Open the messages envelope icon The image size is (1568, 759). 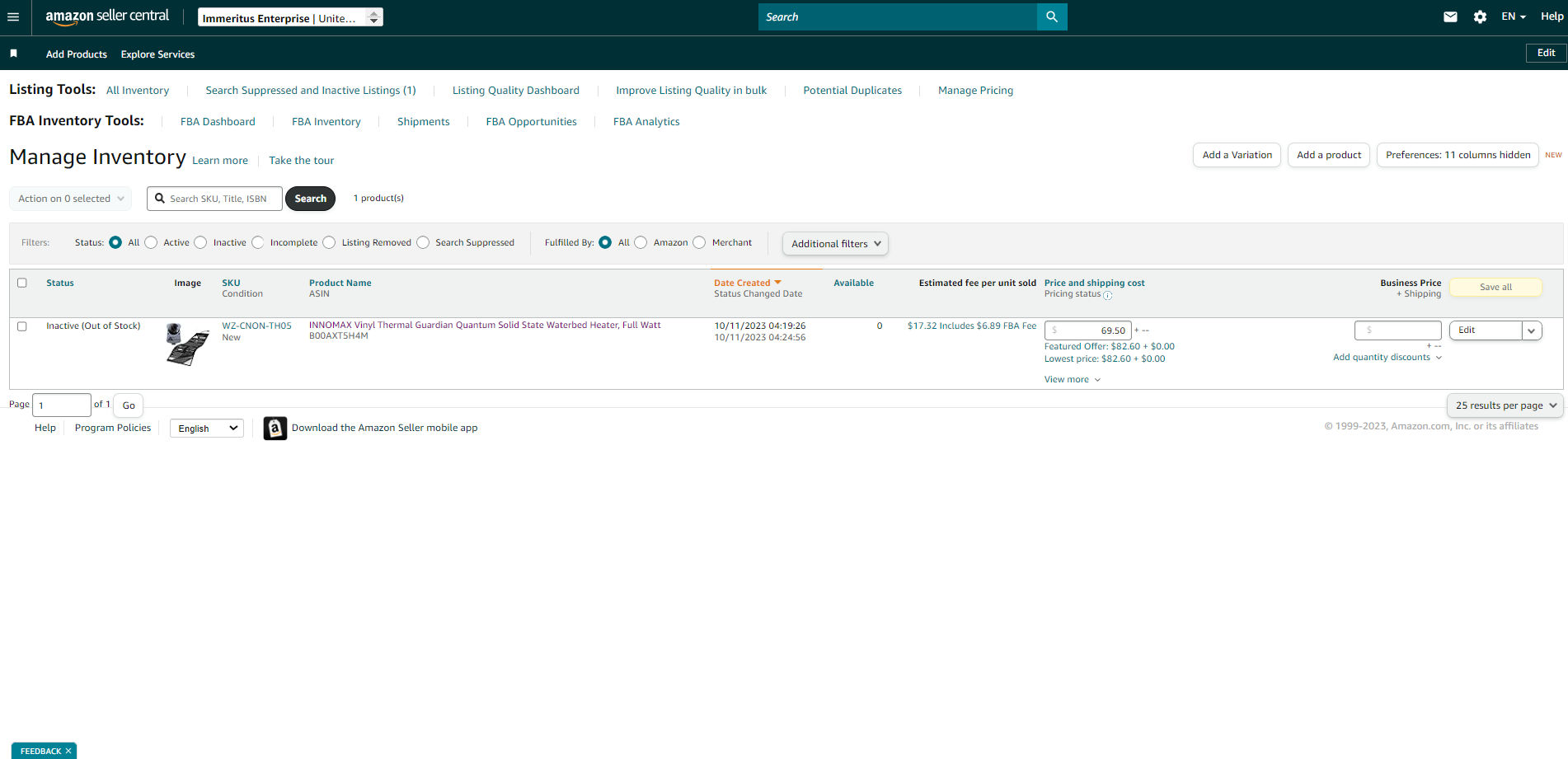pos(1450,16)
